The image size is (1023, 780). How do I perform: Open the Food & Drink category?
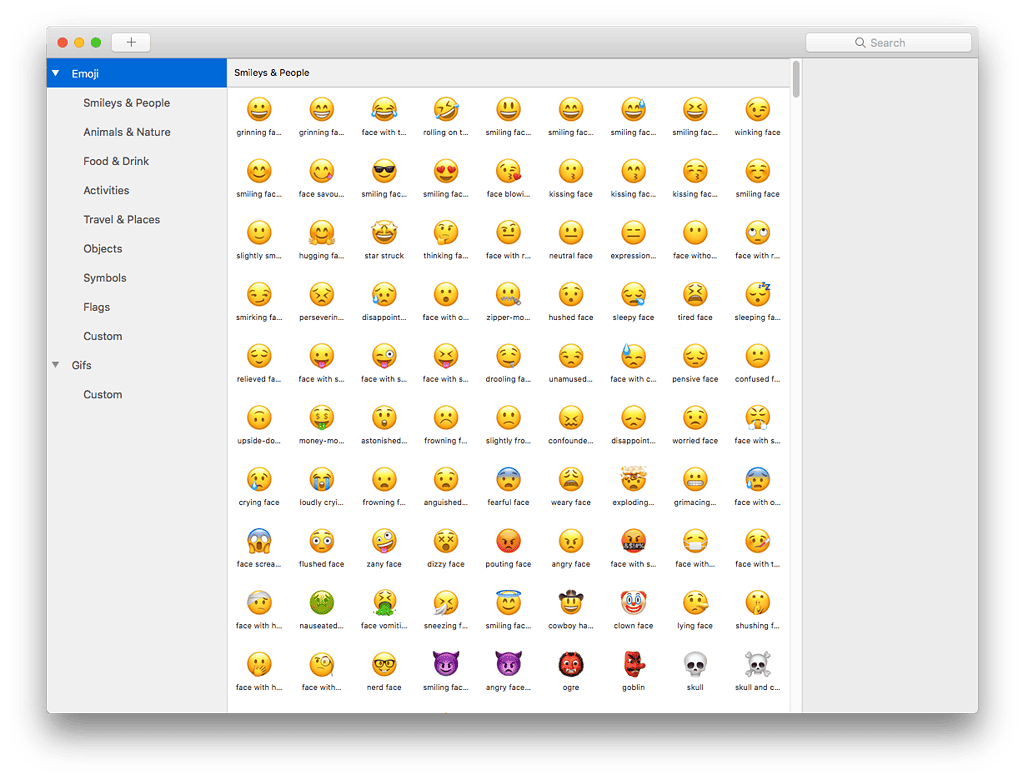(x=116, y=161)
